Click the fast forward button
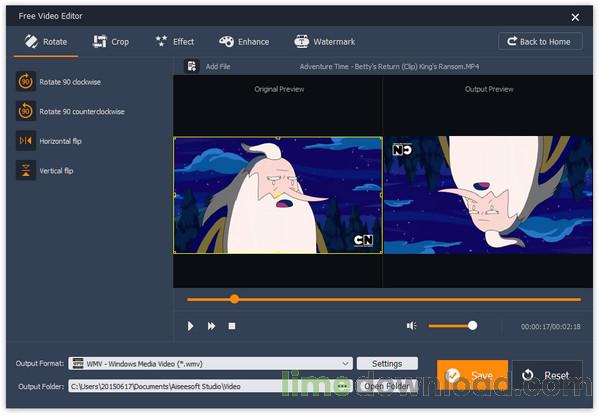This screenshot has width=599, height=415. 211,326
